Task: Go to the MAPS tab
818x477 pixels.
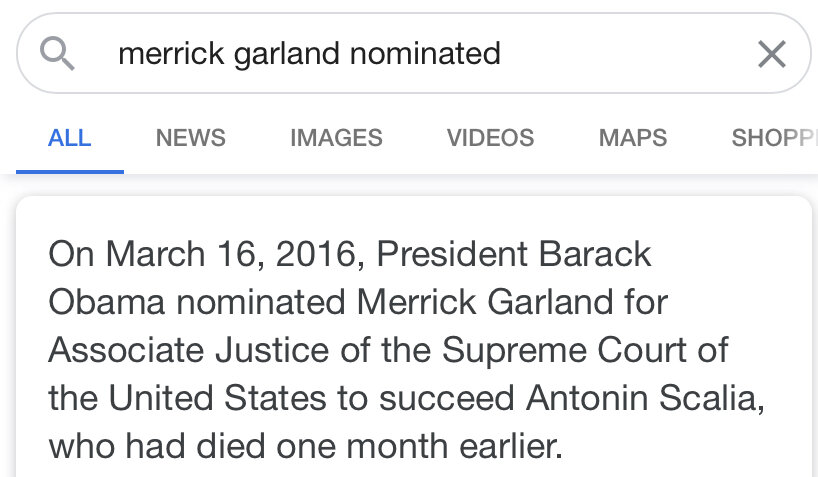Action: coord(632,138)
